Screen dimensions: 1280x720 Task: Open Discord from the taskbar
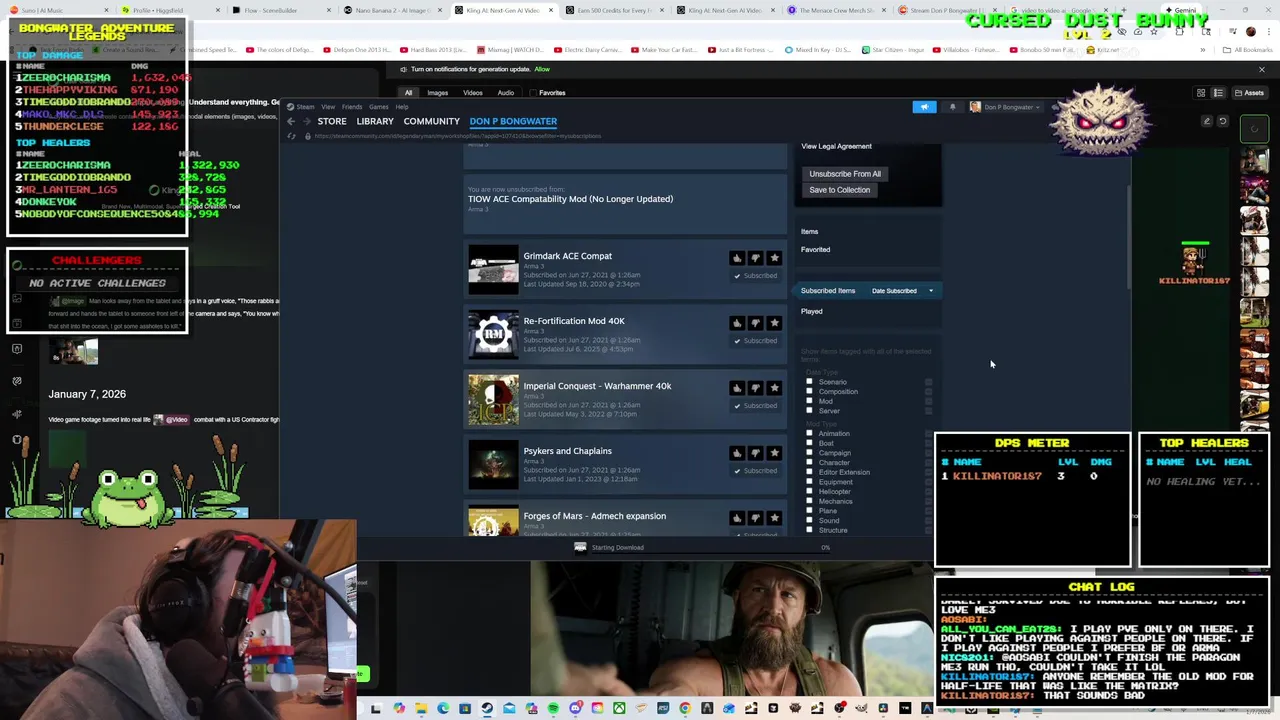pos(575,709)
